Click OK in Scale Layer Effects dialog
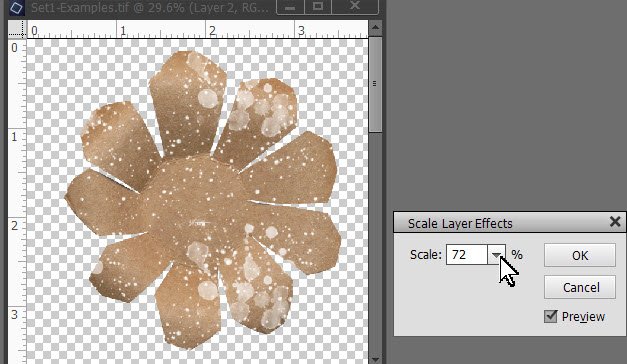The height and width of the screenshot is (364, 627). point(579,255)
